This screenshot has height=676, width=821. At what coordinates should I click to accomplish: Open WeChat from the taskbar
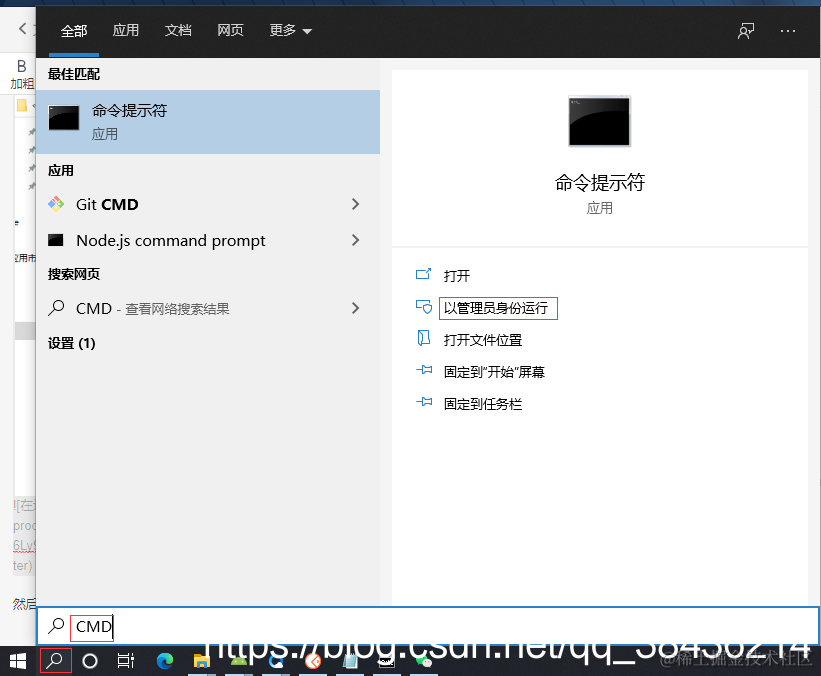[x=423, y=661]
